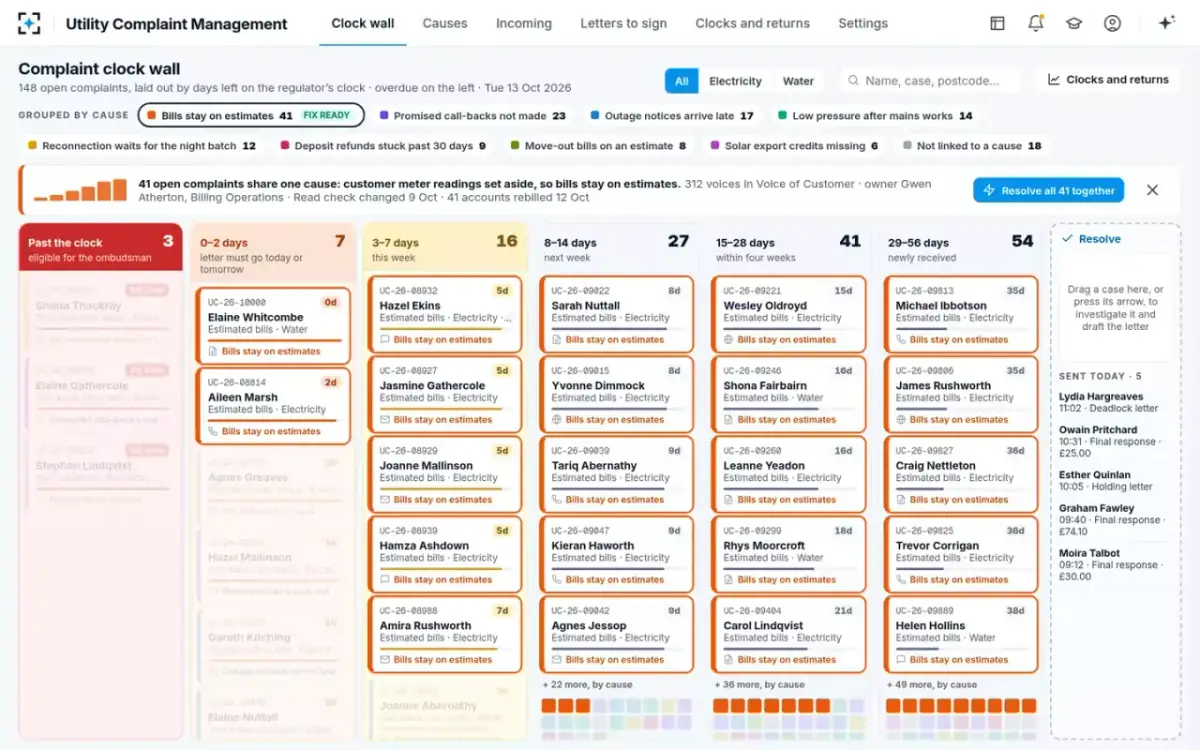This screenshot has width=1200, height=750.
Task: Expand '+ 22 more, by cause' in 8–14 days
Action: tap(590, 685)
